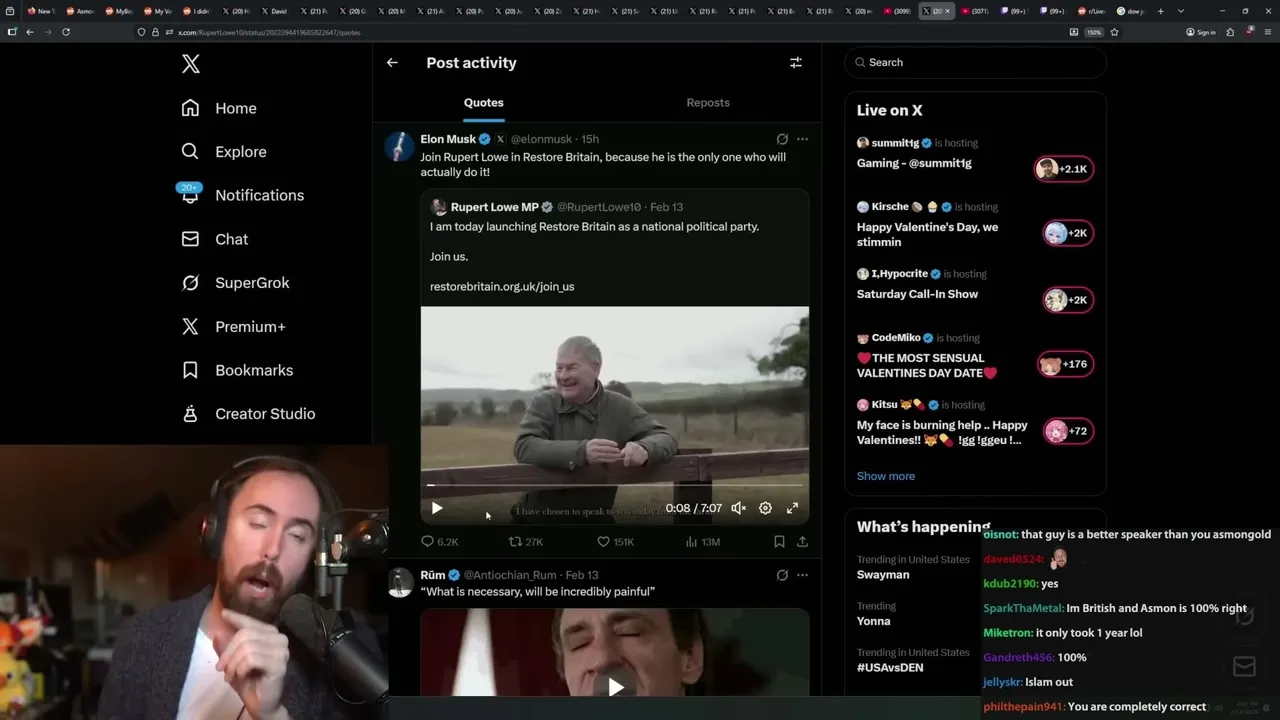Image resolution: width=1280 pixels, height=720 pixels.
Task: Click Sign in on the browser toolbar
Action: [1201, 32]
